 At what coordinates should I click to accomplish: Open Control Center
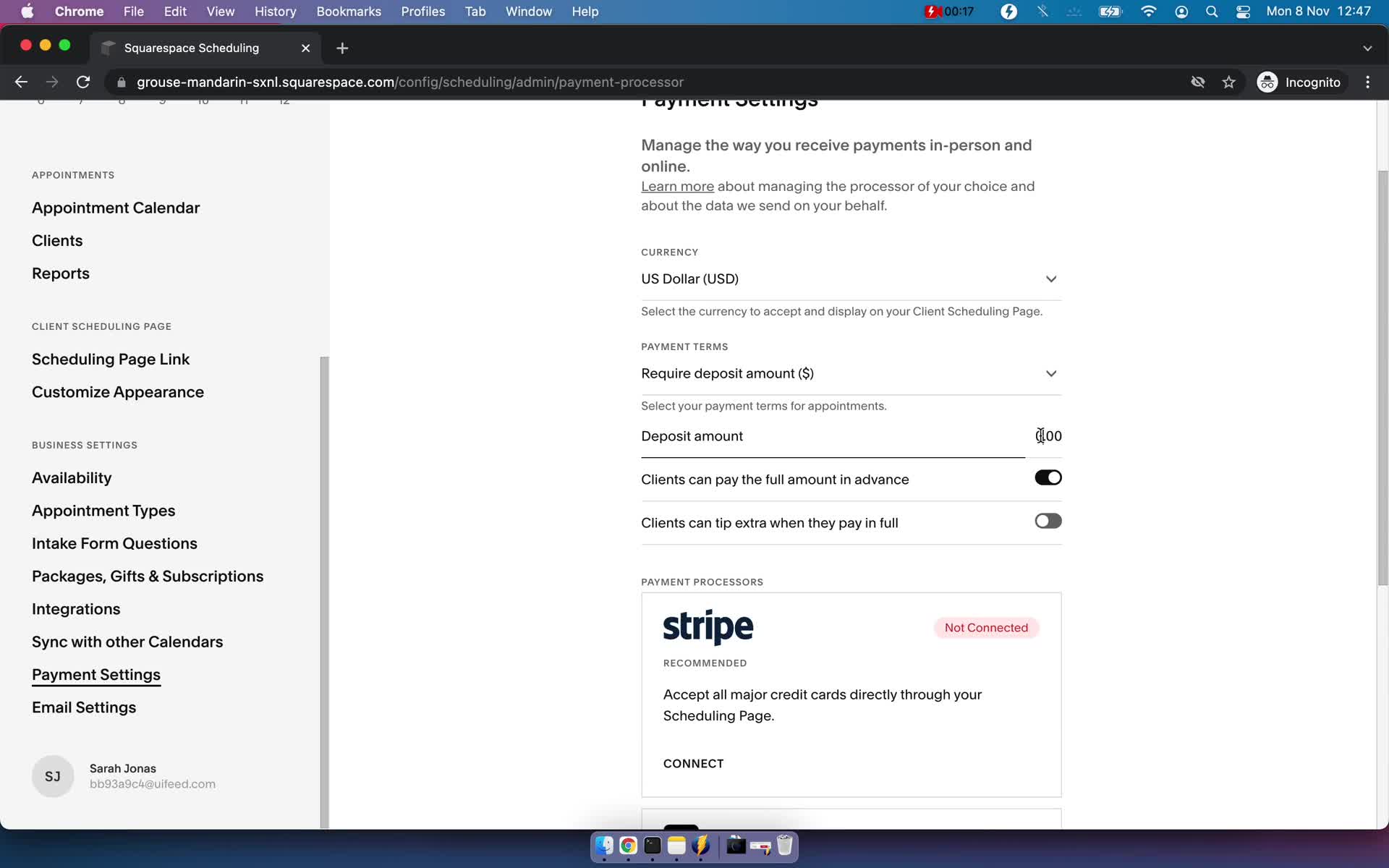click(1243, 12)
